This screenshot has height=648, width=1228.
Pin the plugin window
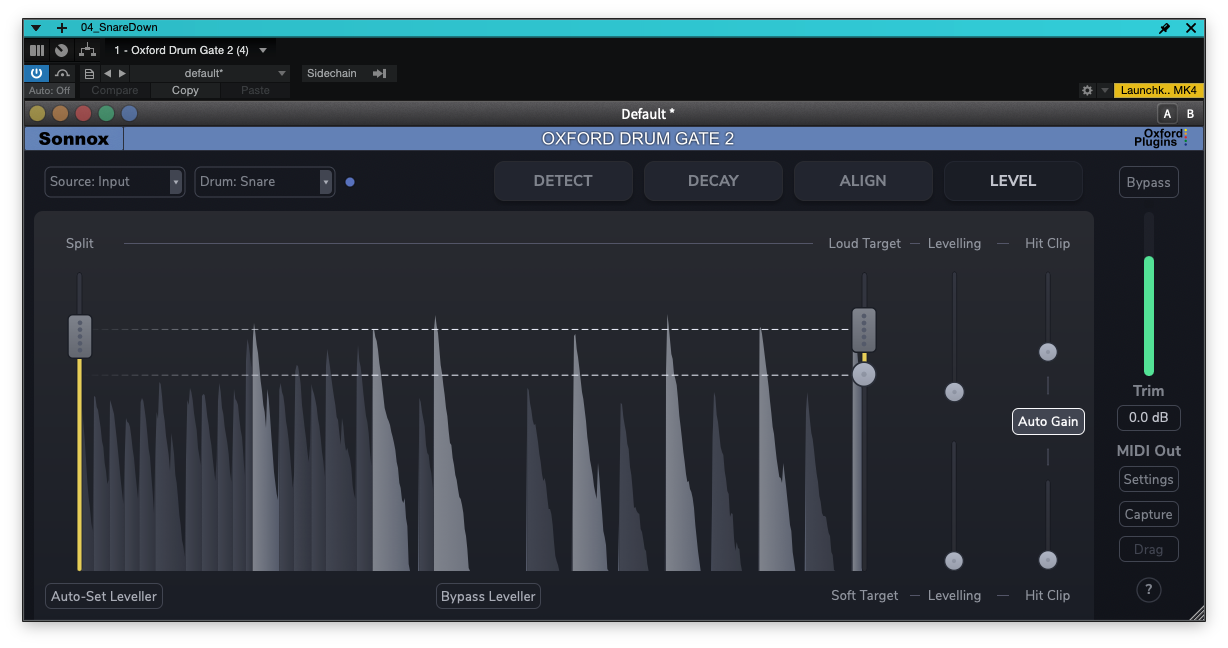coord(1165,28)
